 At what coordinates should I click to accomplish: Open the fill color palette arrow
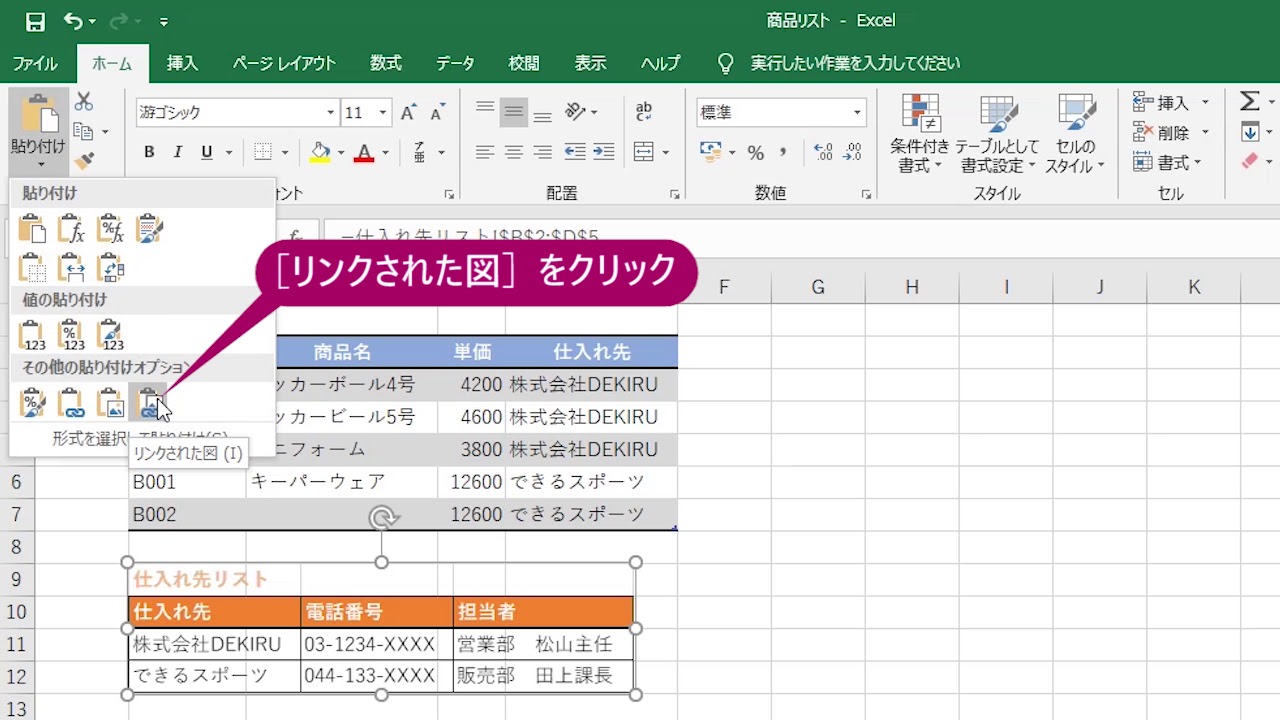point(340,153)
